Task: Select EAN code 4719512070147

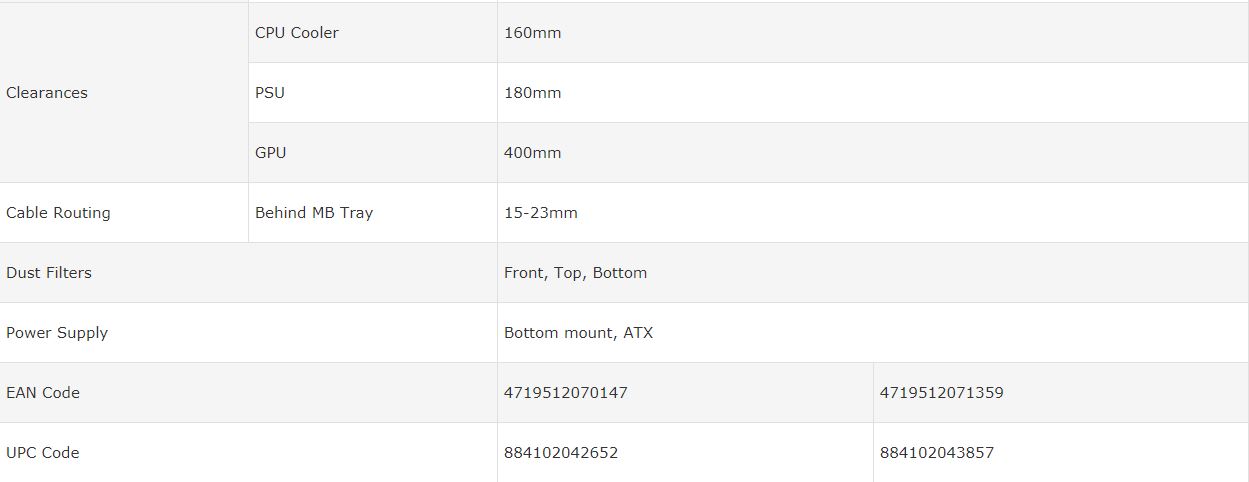Action: pyautogui.click(x=566, y=393)
